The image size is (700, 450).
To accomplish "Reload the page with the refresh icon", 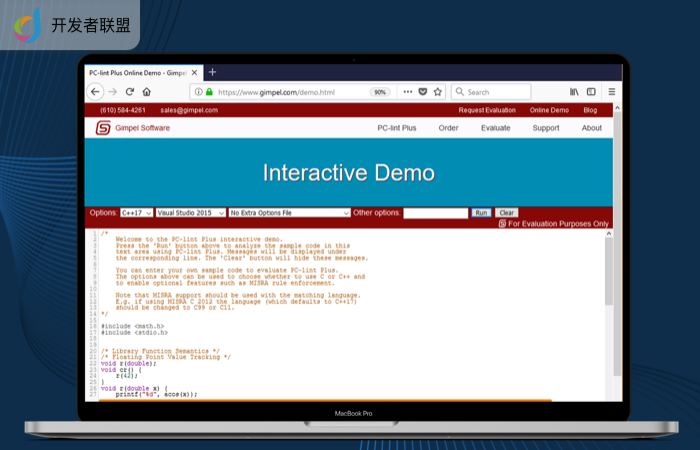I will pos(130,91).
